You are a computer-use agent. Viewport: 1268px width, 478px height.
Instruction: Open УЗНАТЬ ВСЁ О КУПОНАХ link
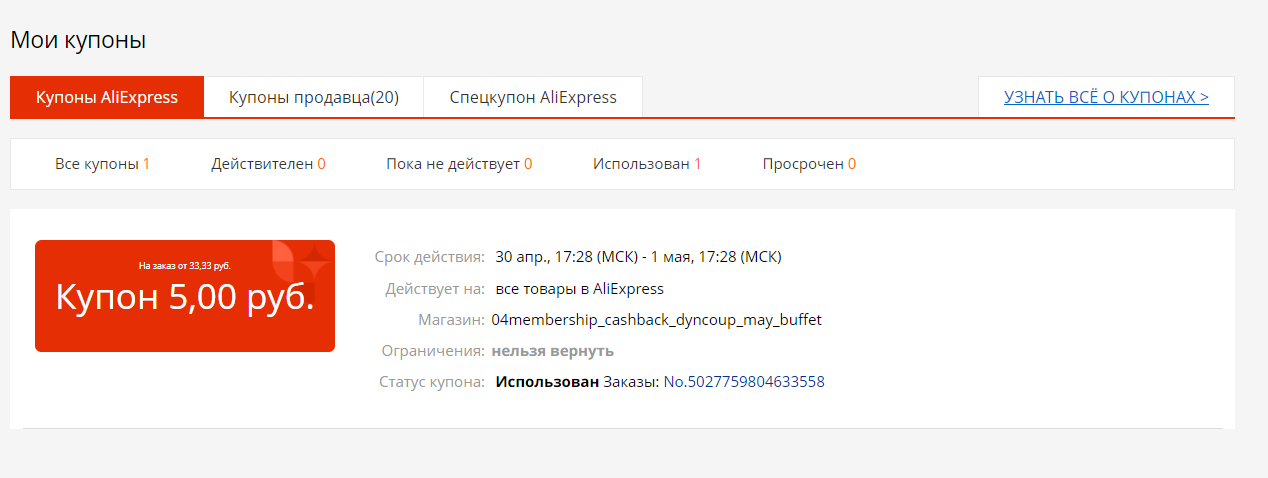pos(1106,97)
